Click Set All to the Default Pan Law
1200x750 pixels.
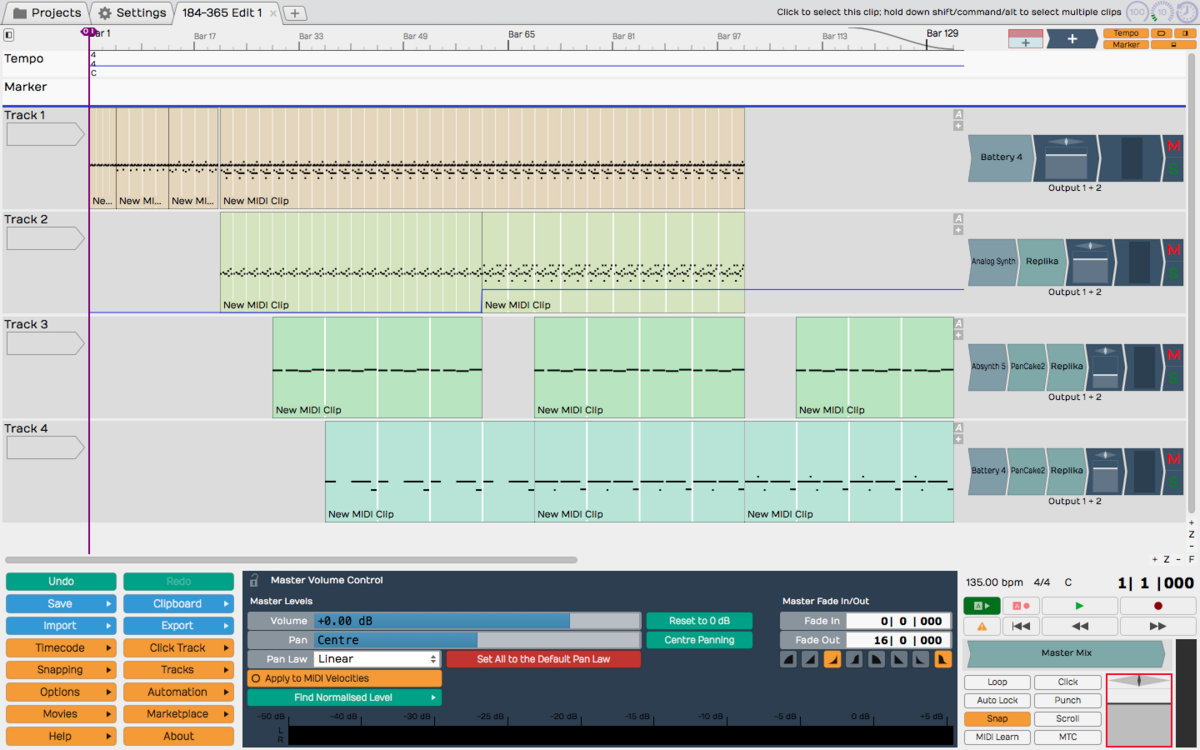543,659
